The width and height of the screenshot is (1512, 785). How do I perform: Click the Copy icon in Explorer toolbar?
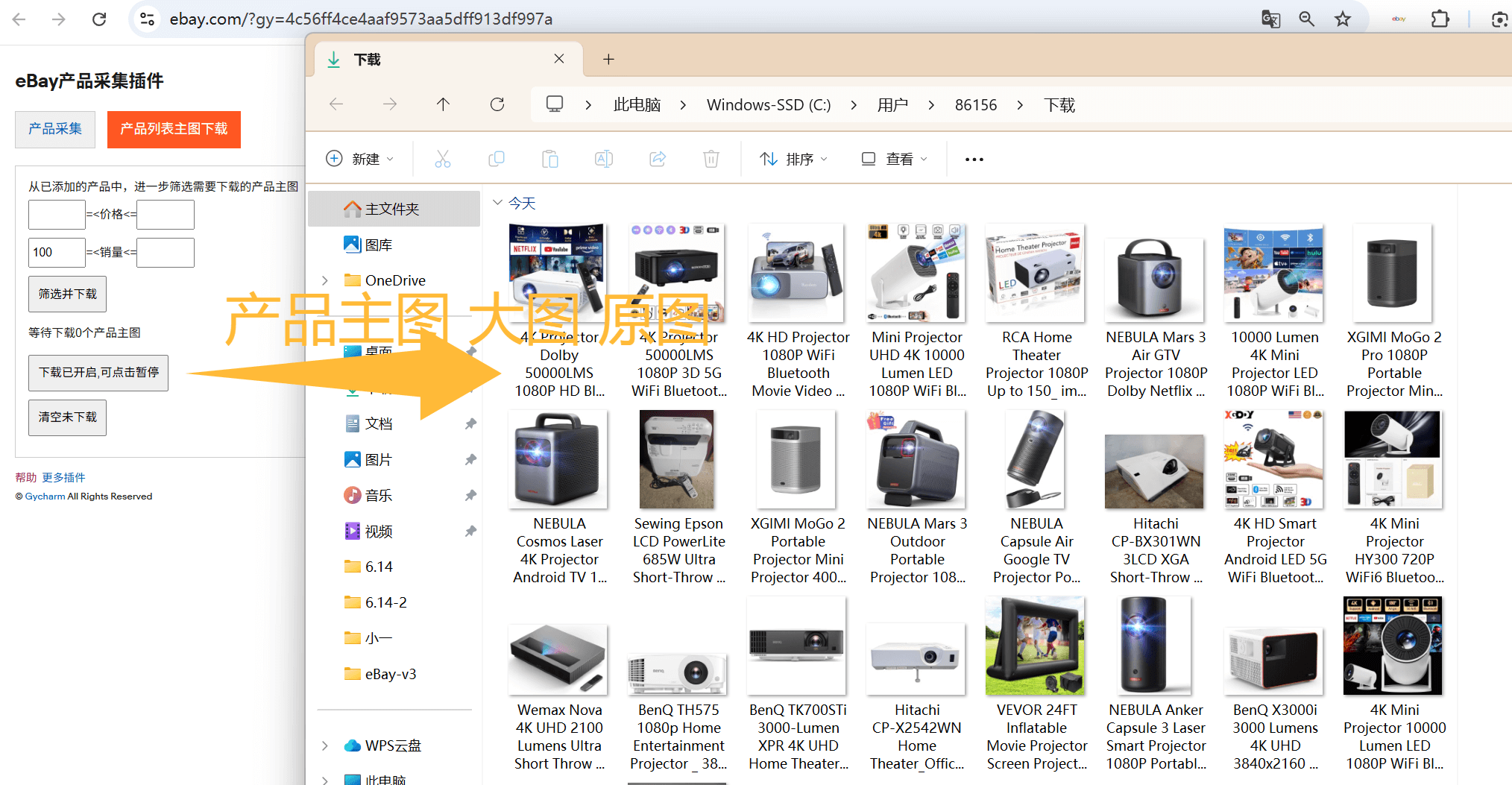pyautogui.click(x=497, y=159)
